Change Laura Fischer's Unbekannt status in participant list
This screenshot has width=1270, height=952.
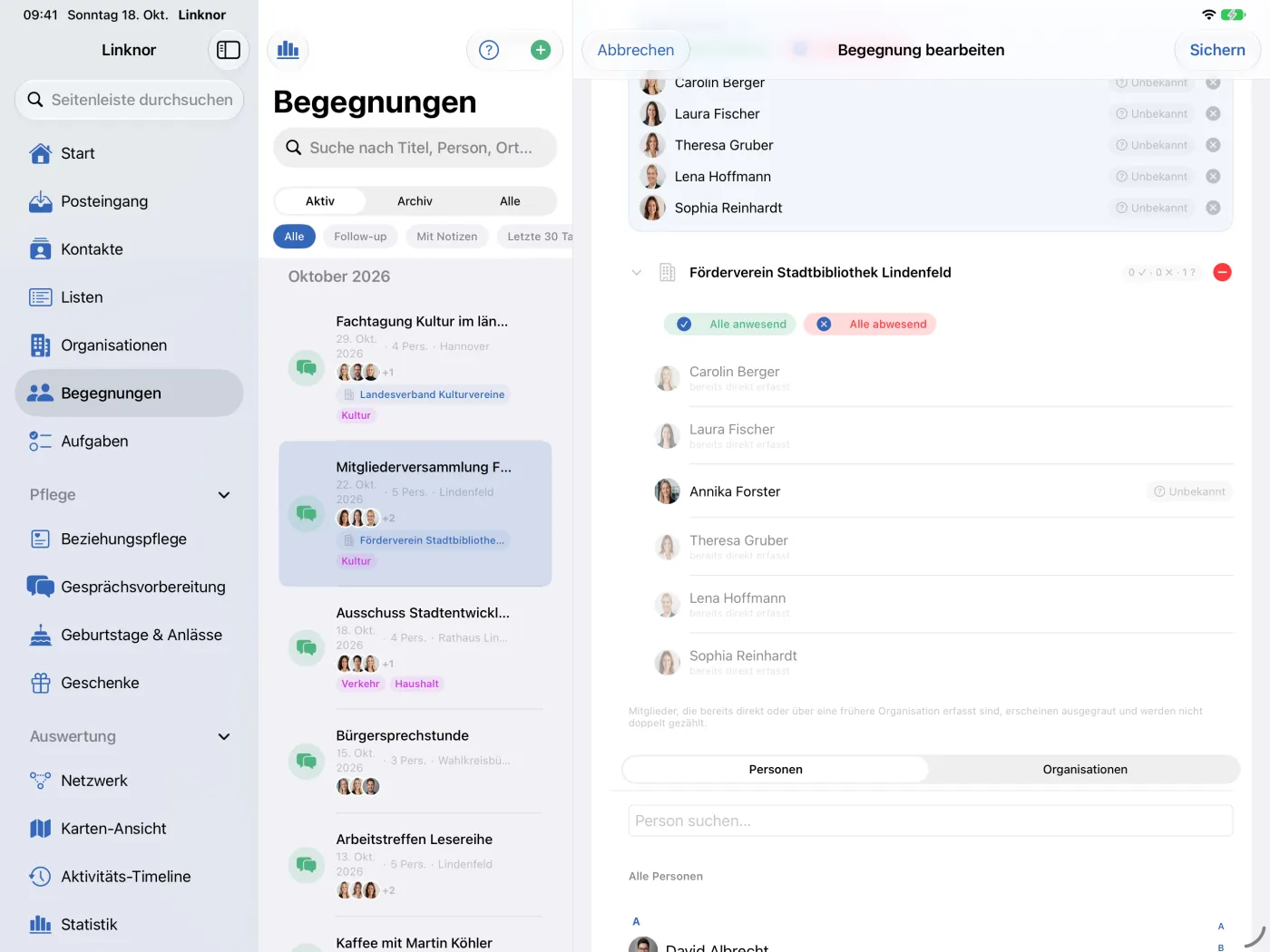tap(1151, 113)
